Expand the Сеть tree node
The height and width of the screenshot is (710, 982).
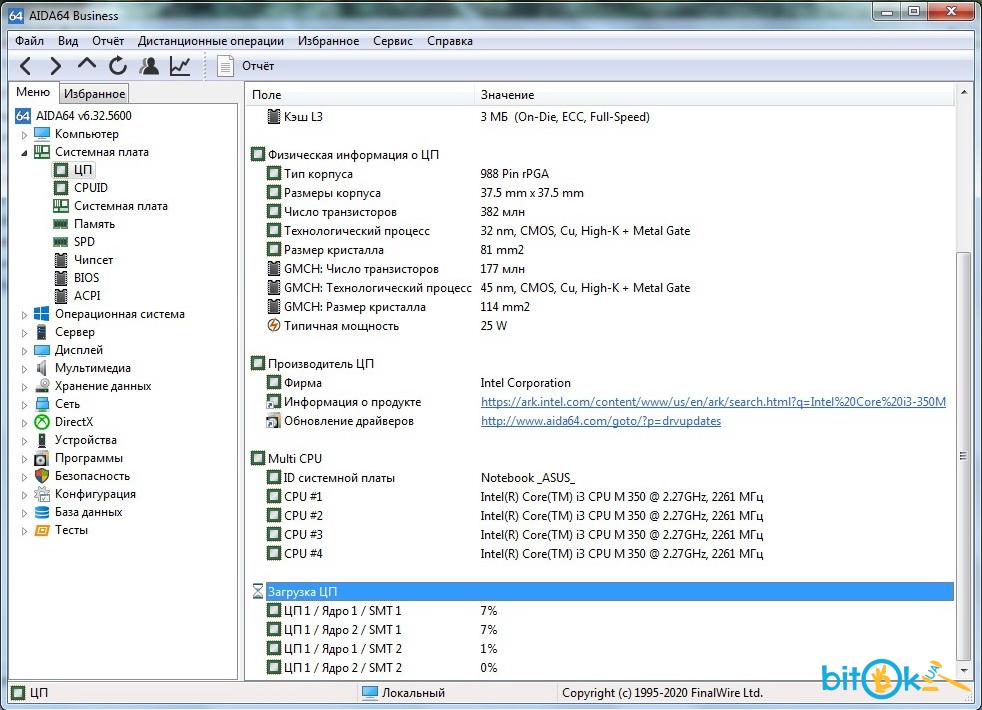pyautogui.click(x=24, y=405)
